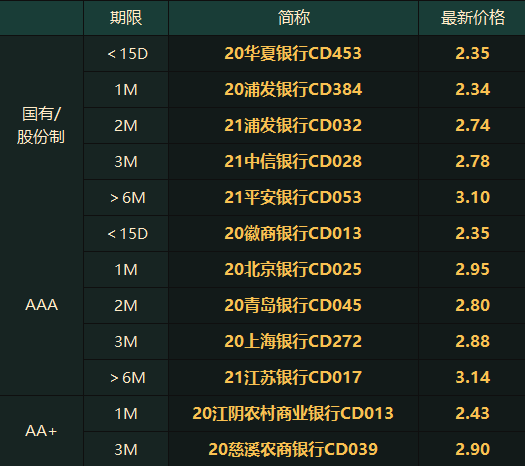The height and width of the screenshot is (466, 525).
Task: Open 21中信银行CD028 bond name
Action: click(x=293, y=161)
